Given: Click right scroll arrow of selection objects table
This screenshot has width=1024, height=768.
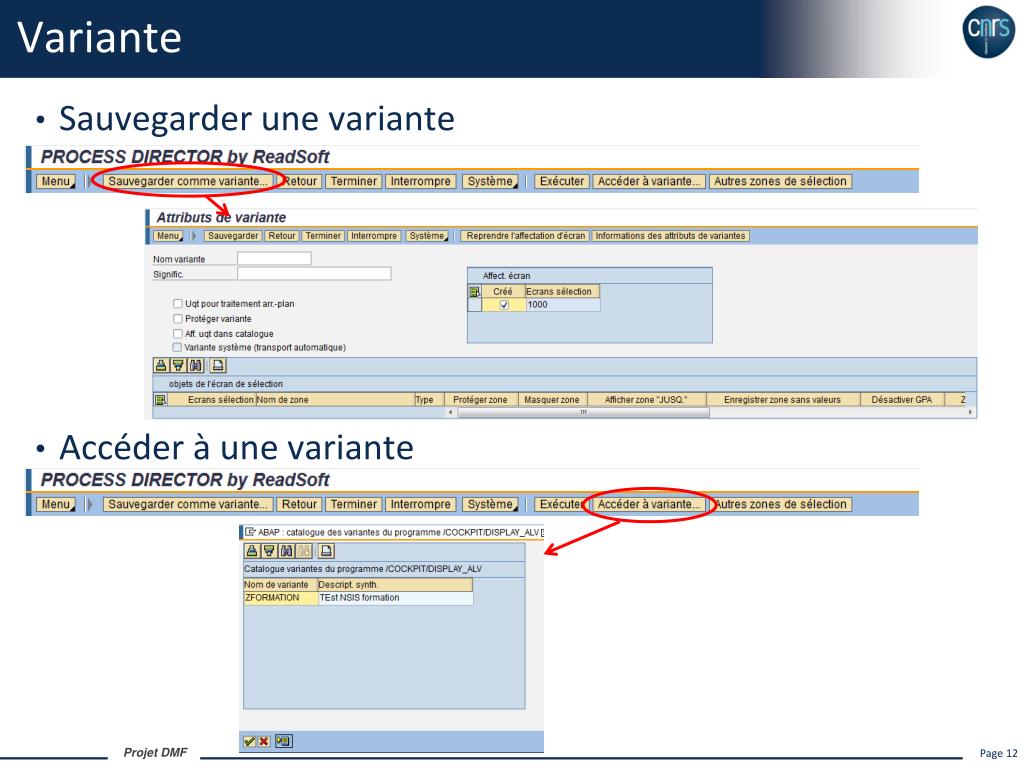Looking at the screenshot, I should [970, 413].
